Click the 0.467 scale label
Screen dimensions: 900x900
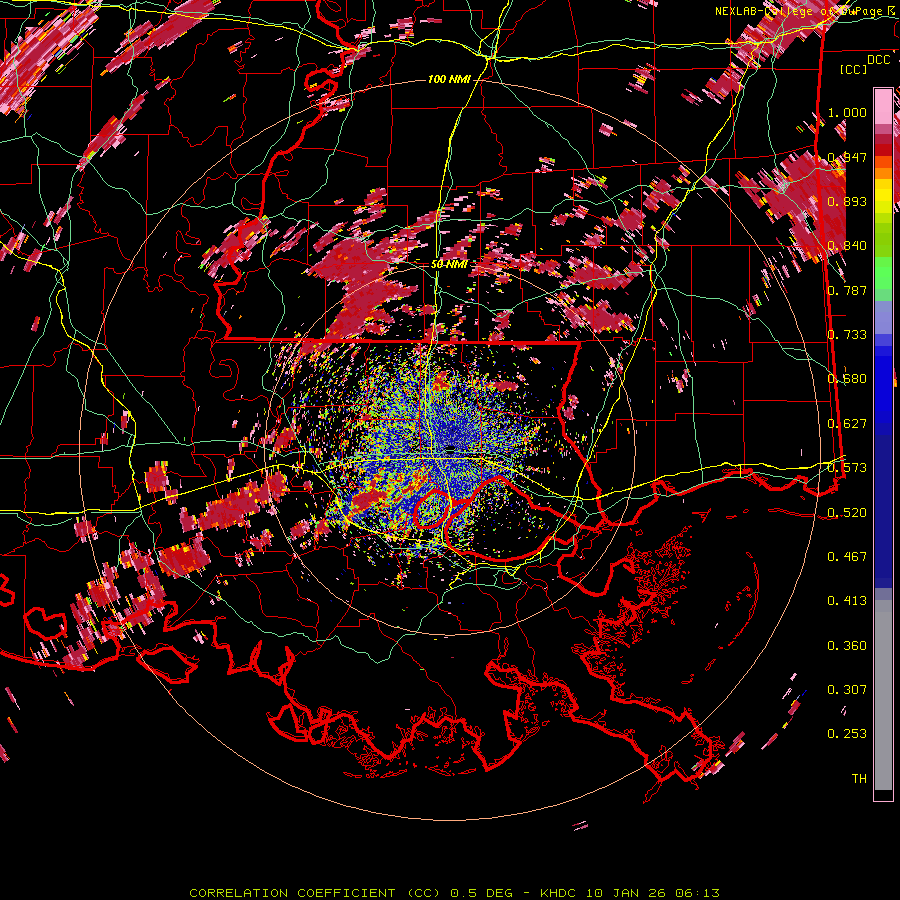click(x=847, y=557)
